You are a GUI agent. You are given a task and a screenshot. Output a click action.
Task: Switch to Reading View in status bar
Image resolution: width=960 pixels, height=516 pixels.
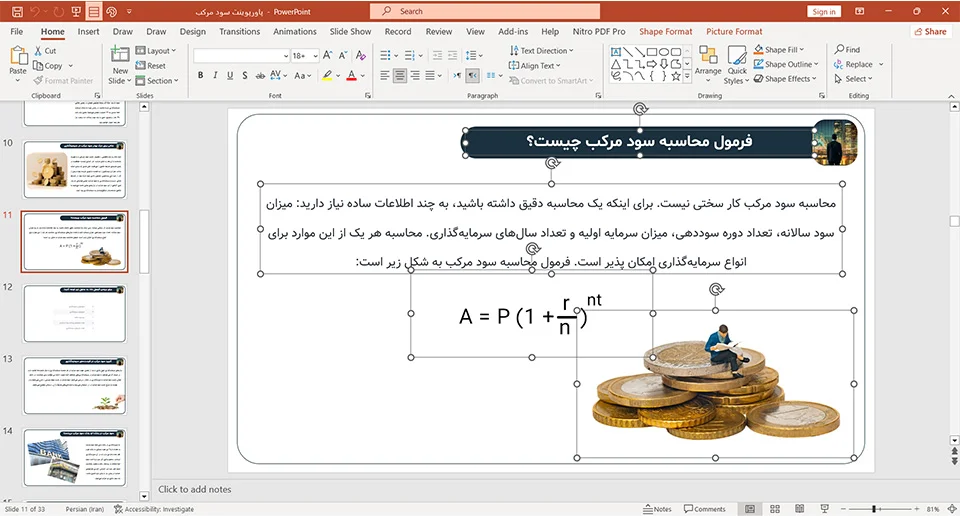800,509
